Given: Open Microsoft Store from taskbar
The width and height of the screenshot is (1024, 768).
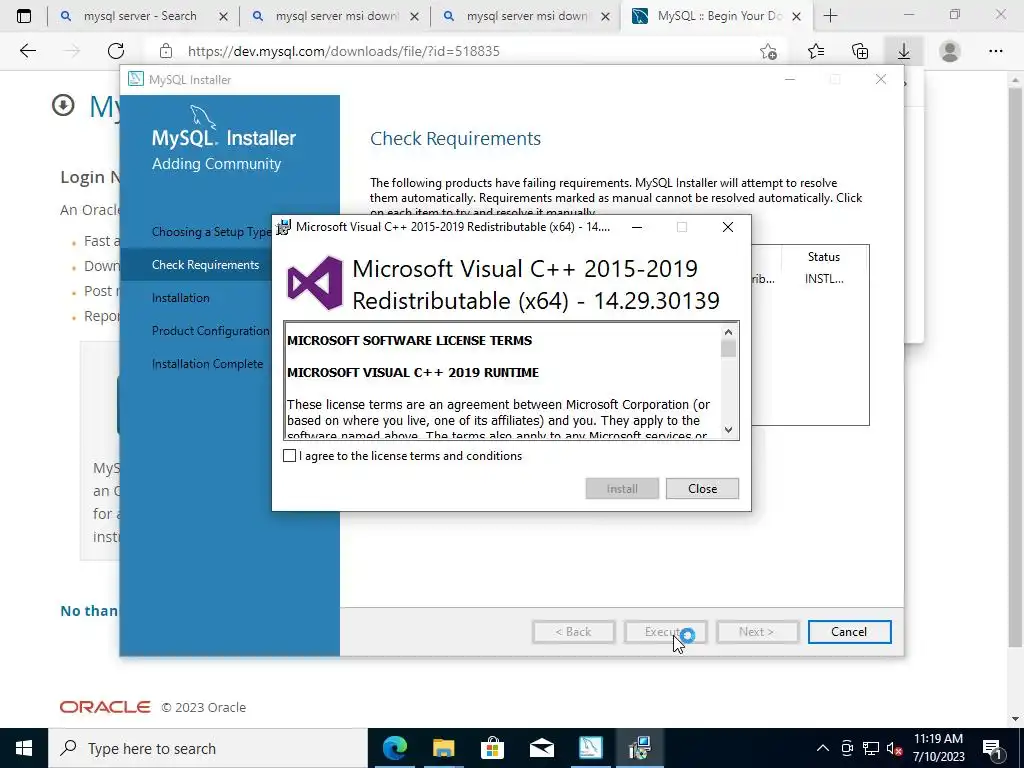Looking at the screenshot, I should [492, 748].
